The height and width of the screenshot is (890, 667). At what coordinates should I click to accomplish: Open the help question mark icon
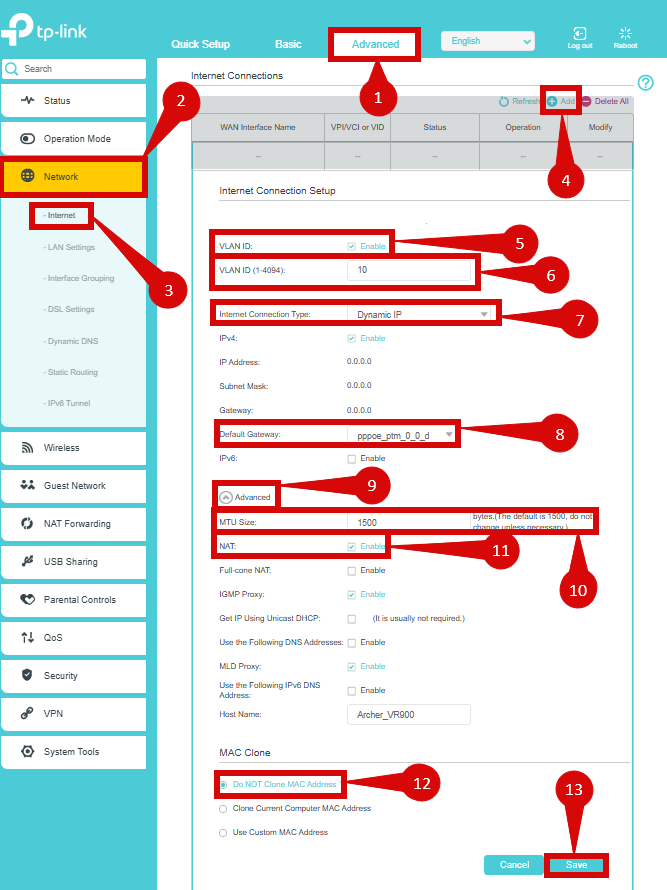tap(645, 83)
